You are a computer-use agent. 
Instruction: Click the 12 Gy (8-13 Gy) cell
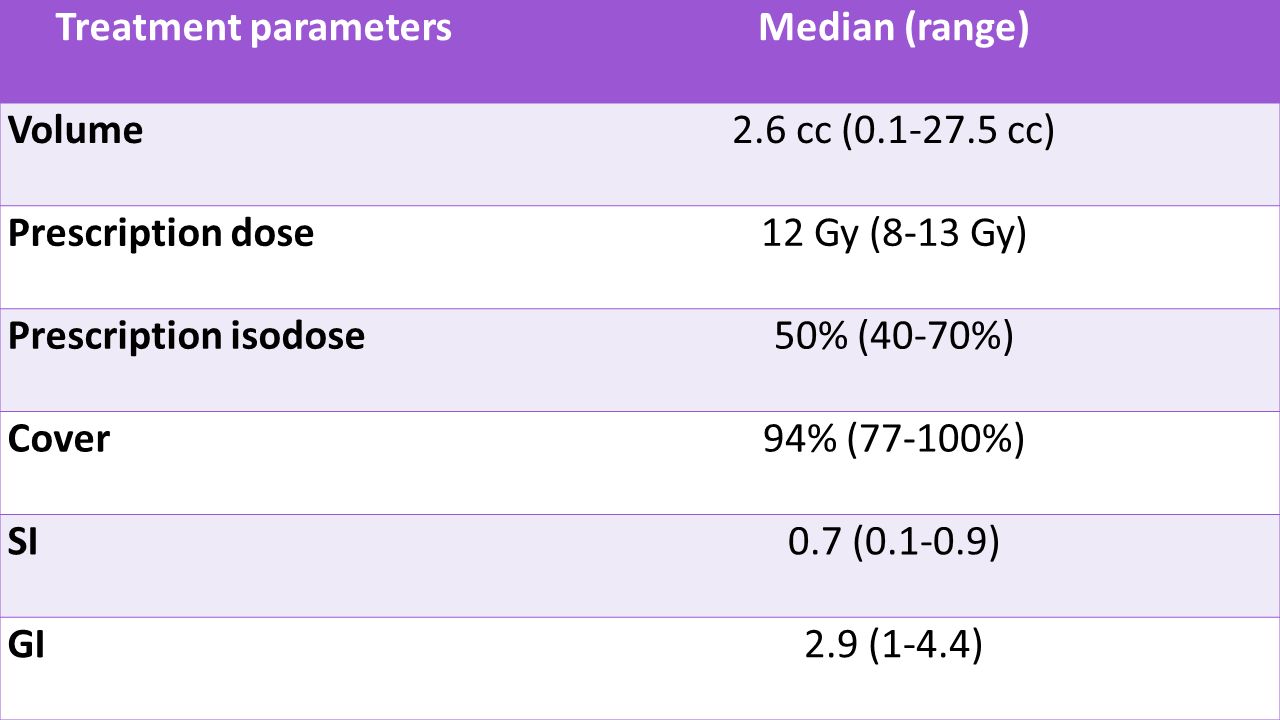click(x=893, y=234)
